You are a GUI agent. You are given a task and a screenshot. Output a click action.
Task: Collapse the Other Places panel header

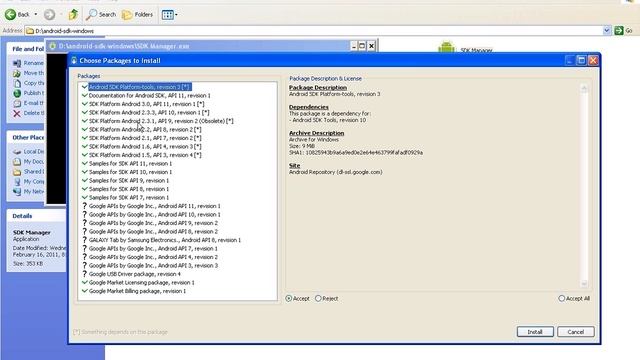coord(26,138)
